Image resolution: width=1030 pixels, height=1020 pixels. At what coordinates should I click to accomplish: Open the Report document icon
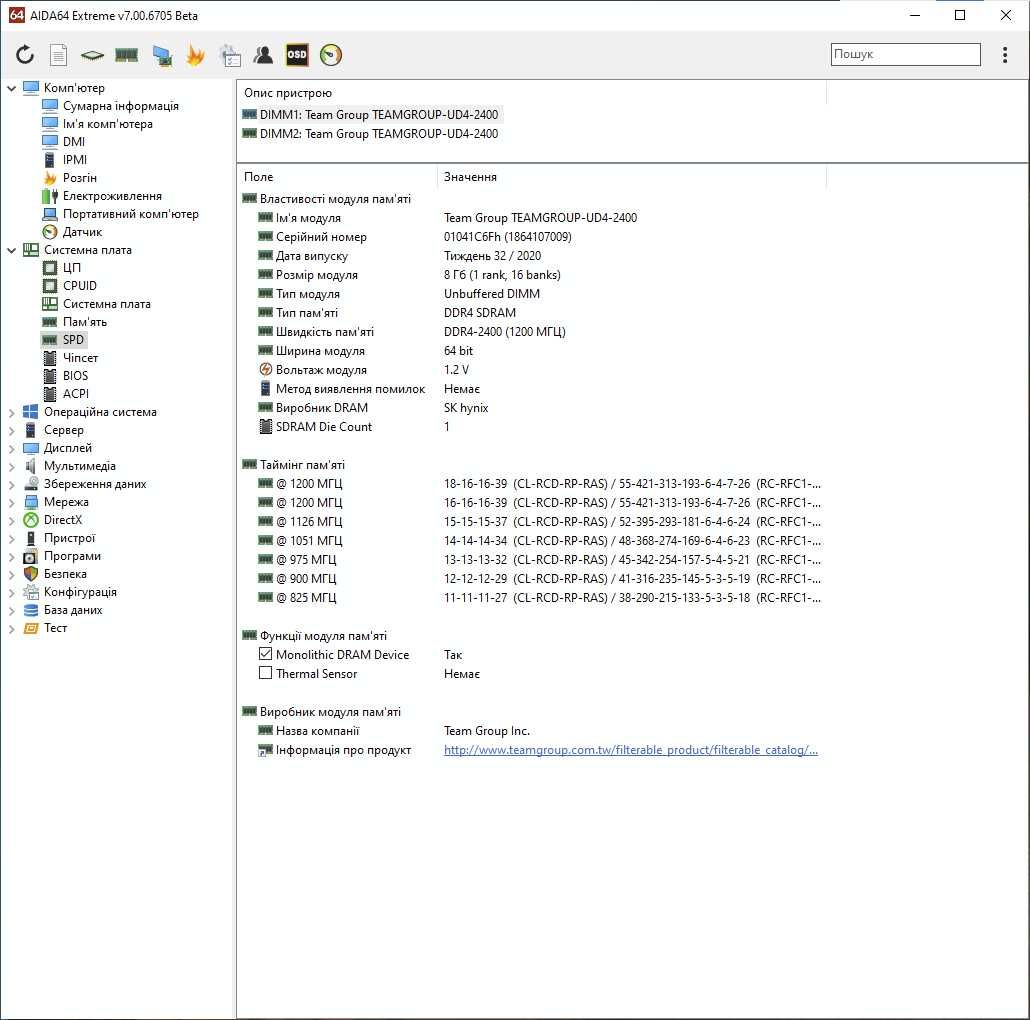[x=58, y=55]
